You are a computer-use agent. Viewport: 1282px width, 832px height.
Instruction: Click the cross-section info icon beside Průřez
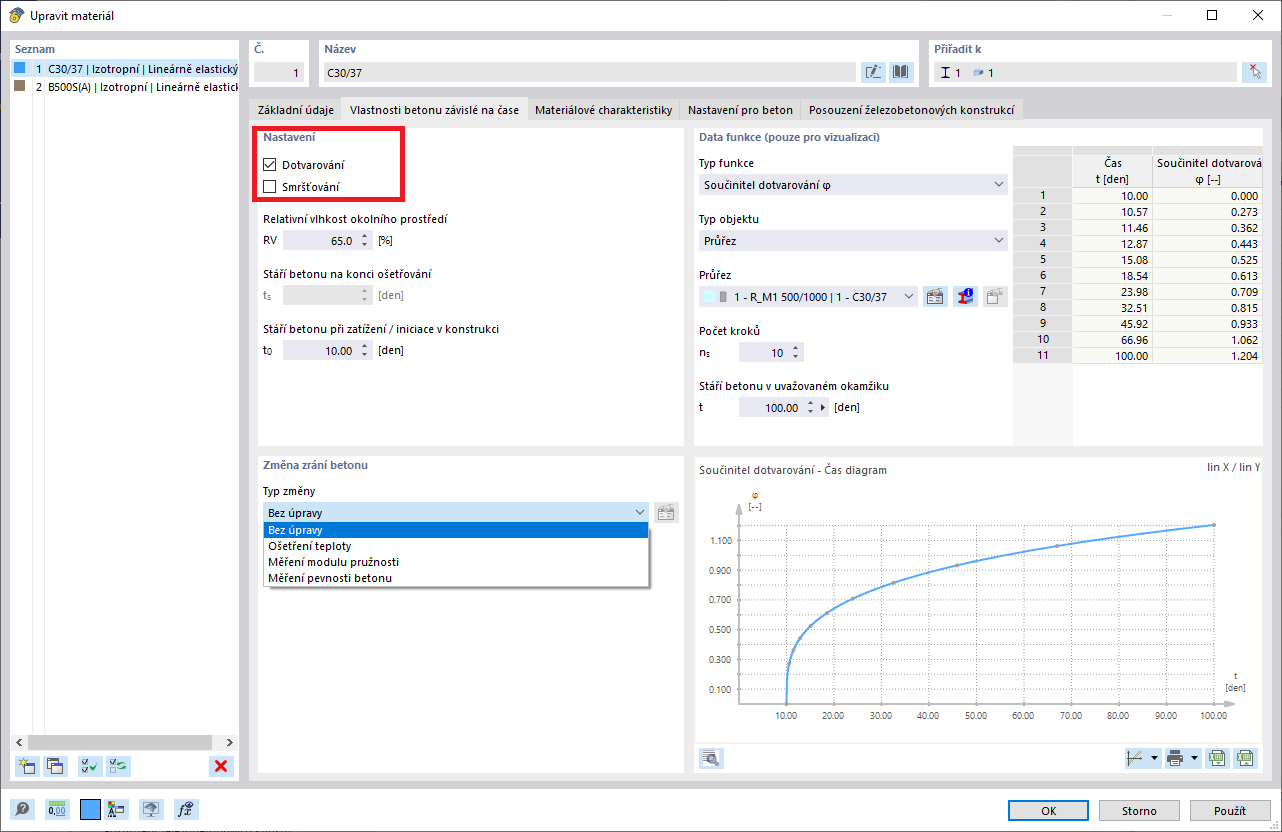coord(965,296)
